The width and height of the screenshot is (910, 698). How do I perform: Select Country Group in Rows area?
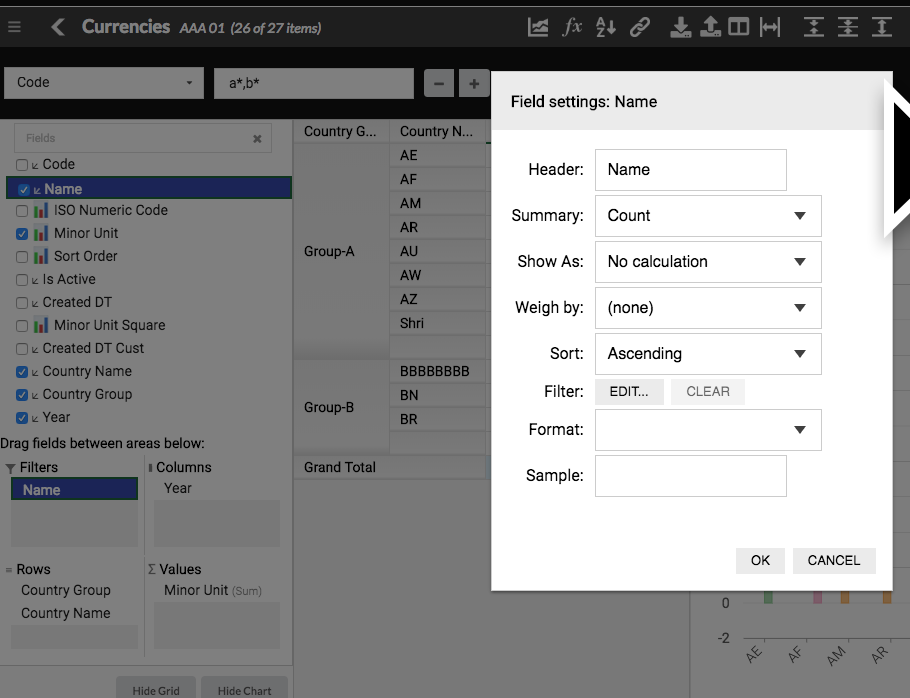click(x=66, y=590)
